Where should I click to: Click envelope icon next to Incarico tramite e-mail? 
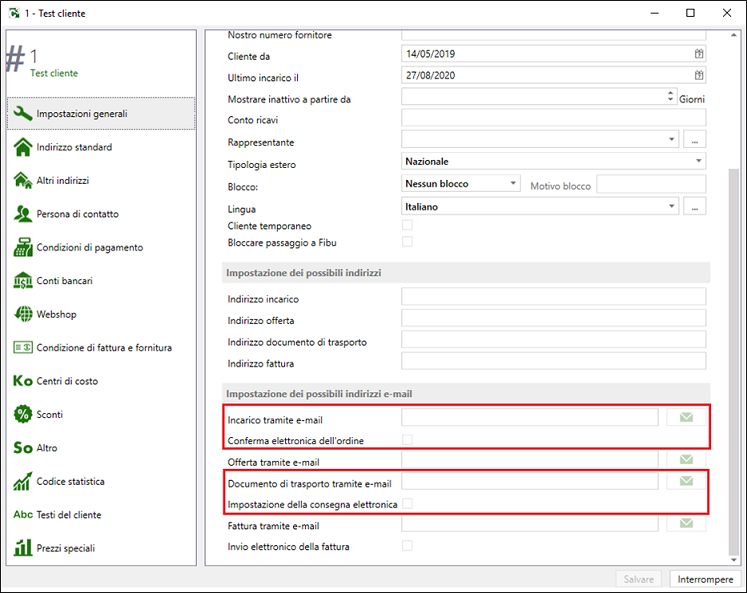coord(686,417)
